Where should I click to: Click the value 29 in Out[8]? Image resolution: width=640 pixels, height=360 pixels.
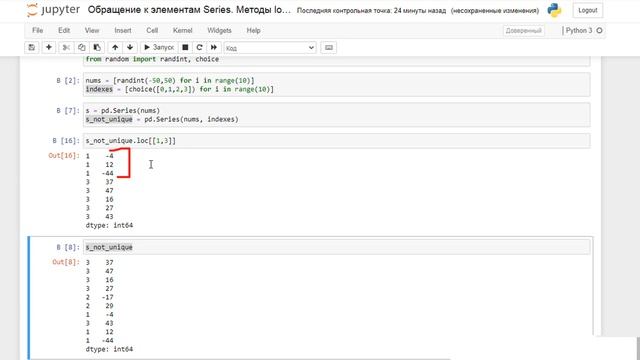pos(109,306)
